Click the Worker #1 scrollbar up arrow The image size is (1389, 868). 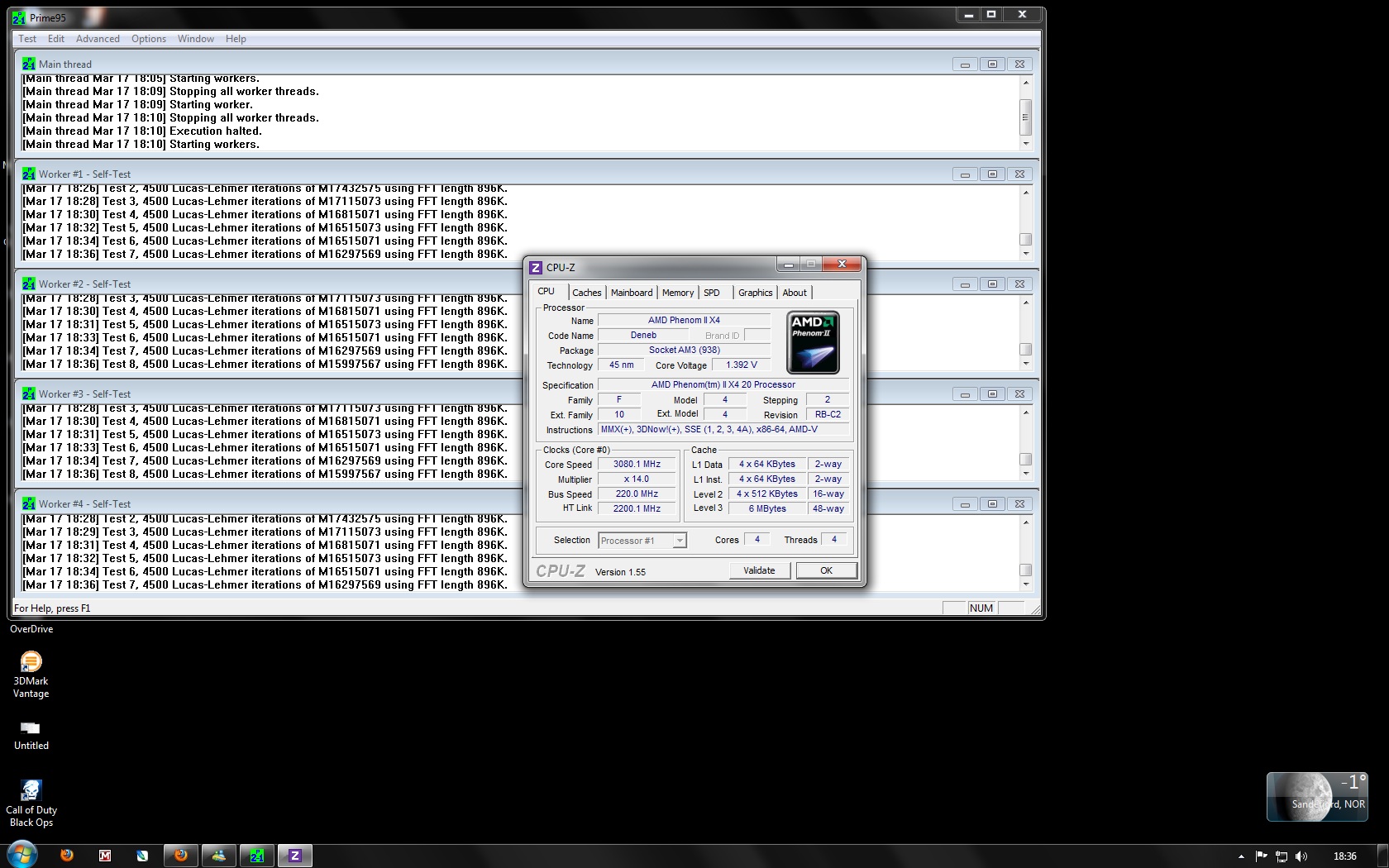(1026, 192)
